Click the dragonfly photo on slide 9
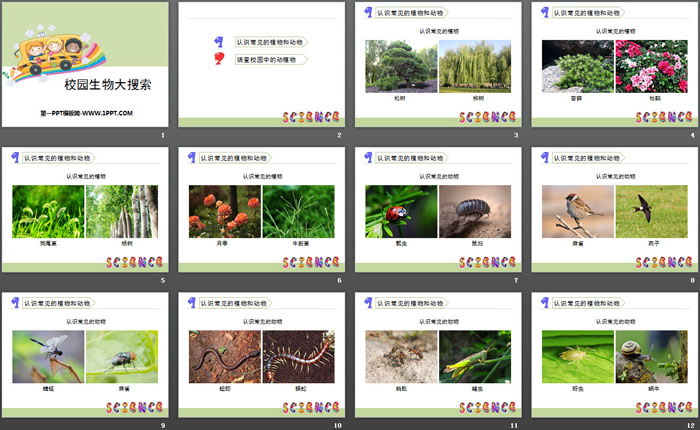The width and height of the screenshot is (700, 430). click(x=48, y=357)
